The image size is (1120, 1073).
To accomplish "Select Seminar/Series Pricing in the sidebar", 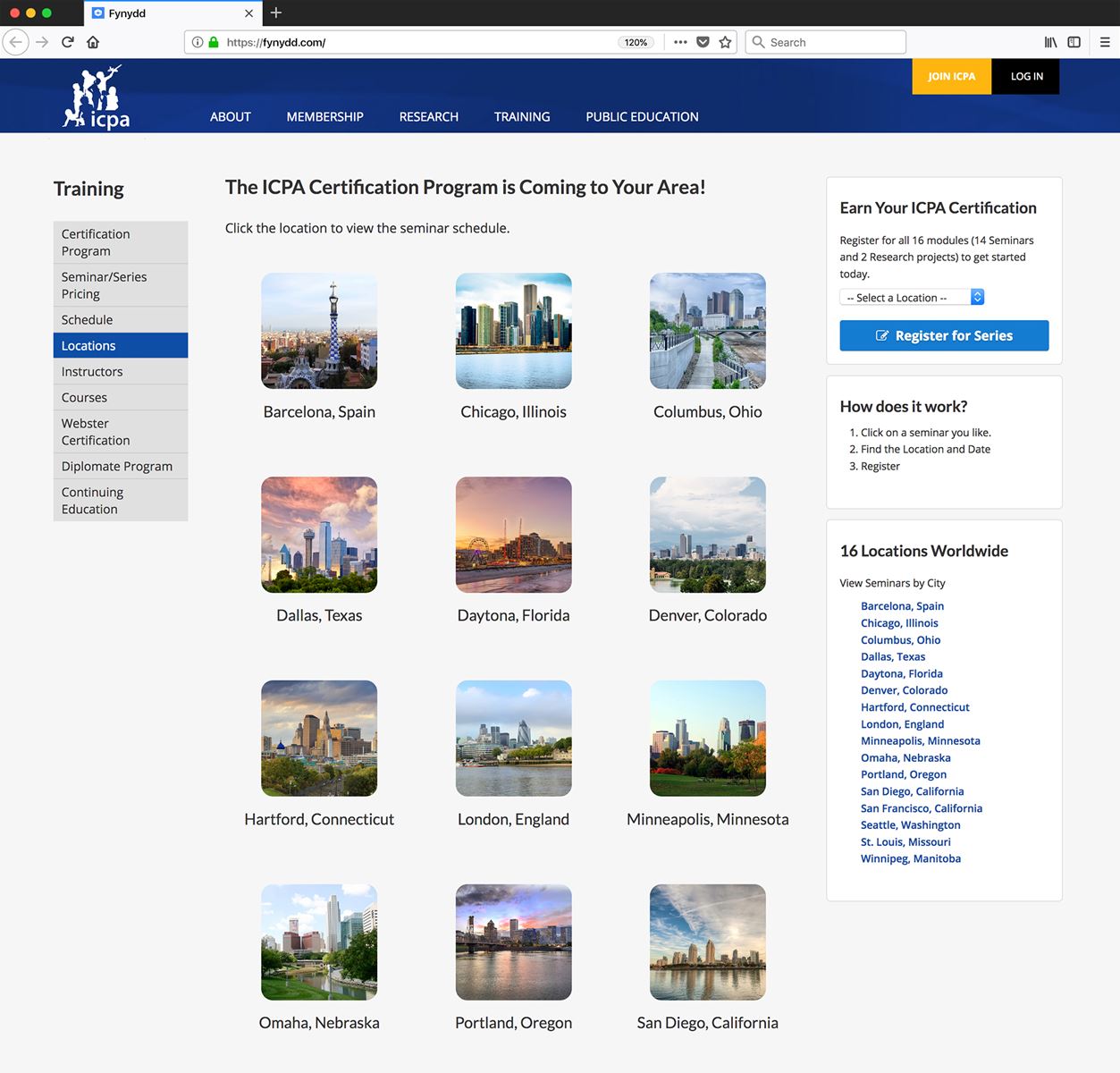I will (x=121, y=285).
